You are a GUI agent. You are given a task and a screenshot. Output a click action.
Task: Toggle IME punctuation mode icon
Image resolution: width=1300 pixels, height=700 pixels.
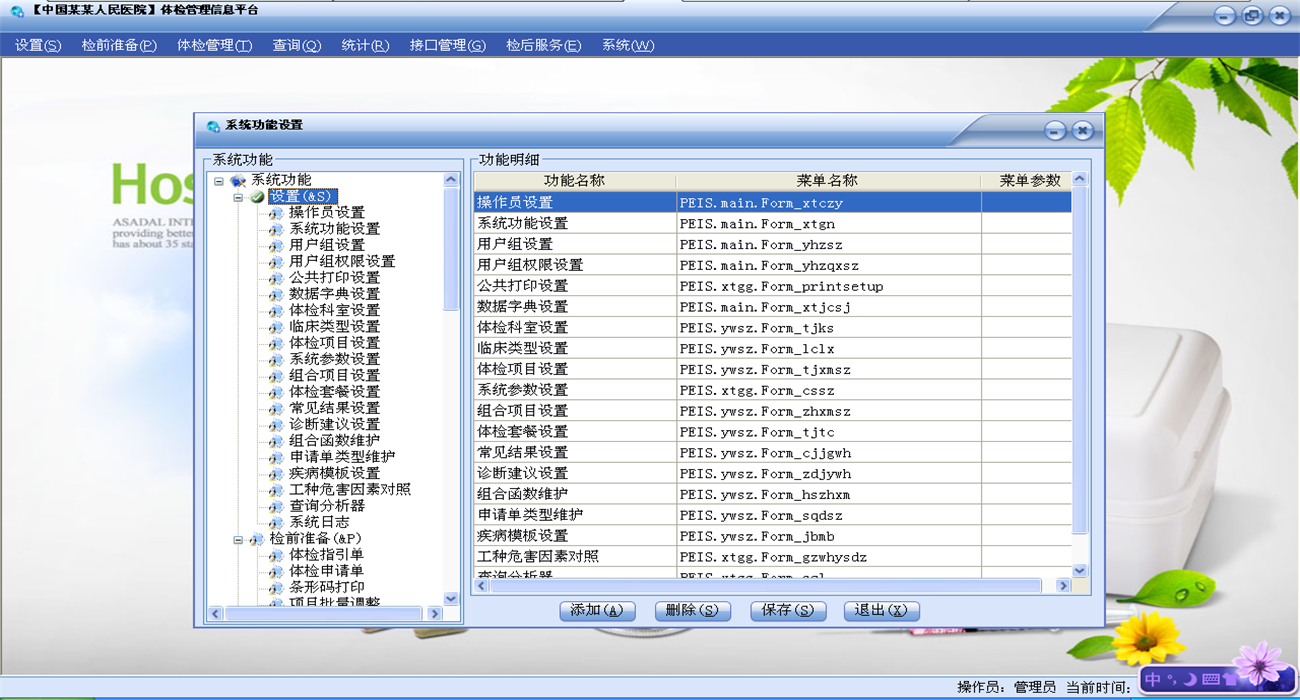pos(1172,681)
